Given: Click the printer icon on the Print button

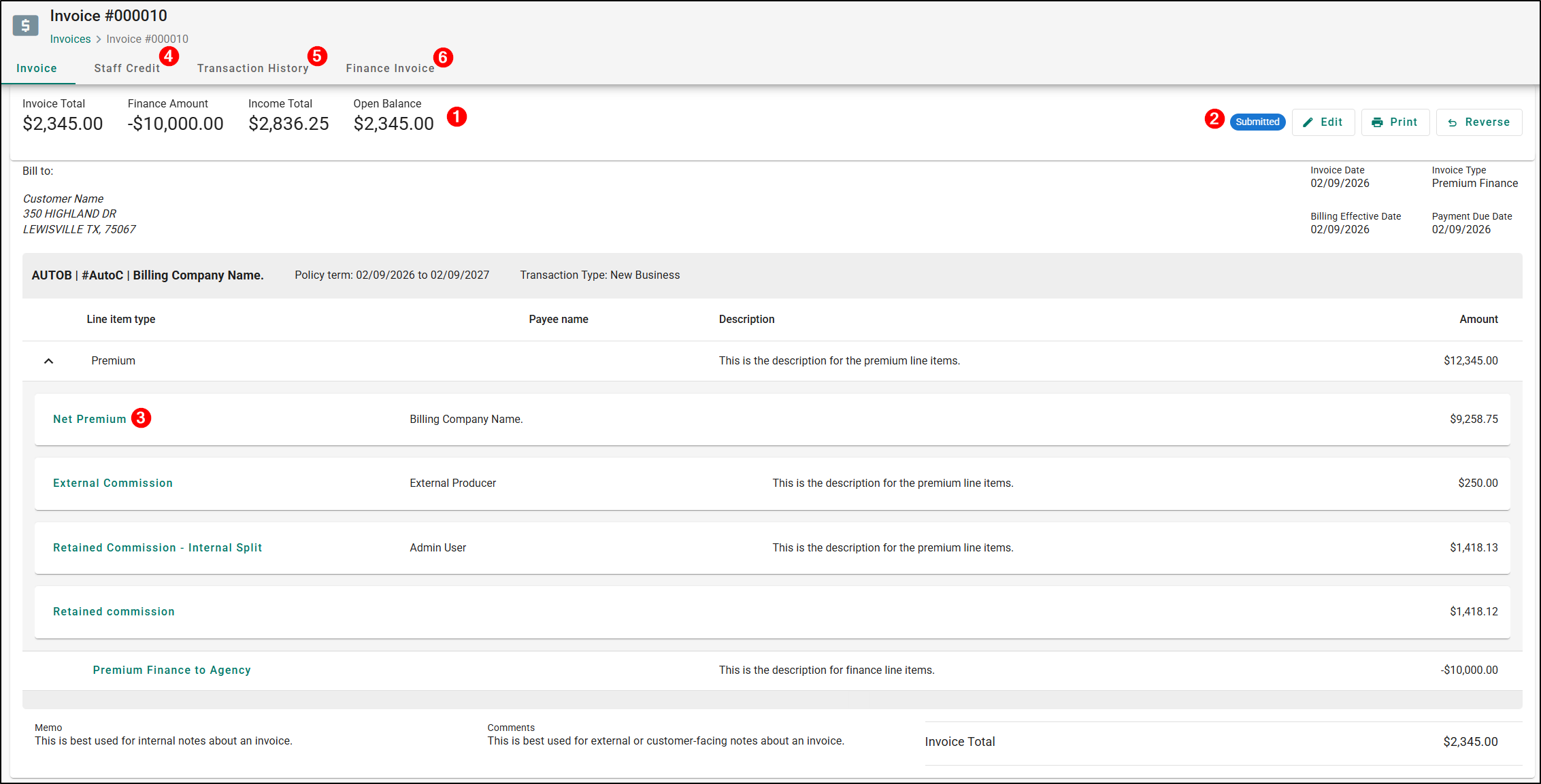Looking at the screenshot, I should (x=1377, y=122).
